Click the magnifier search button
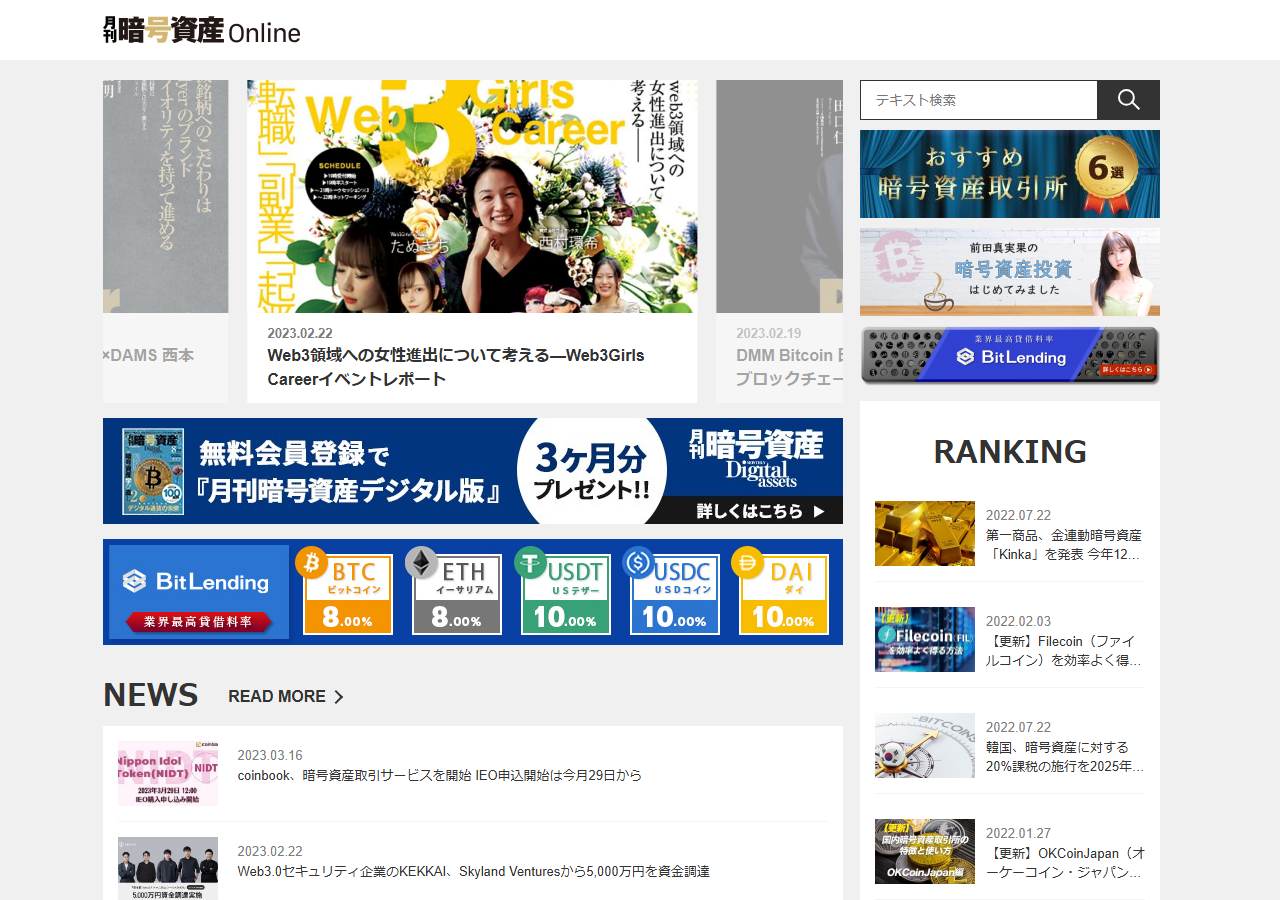 [1128, 100]
